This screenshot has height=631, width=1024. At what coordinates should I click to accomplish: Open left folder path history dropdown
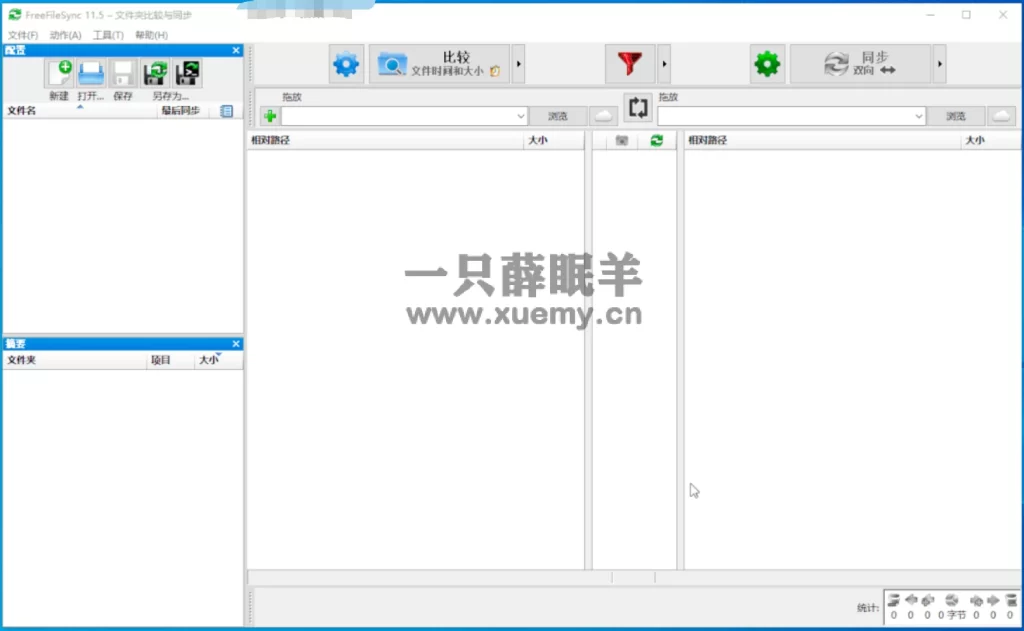520,116
